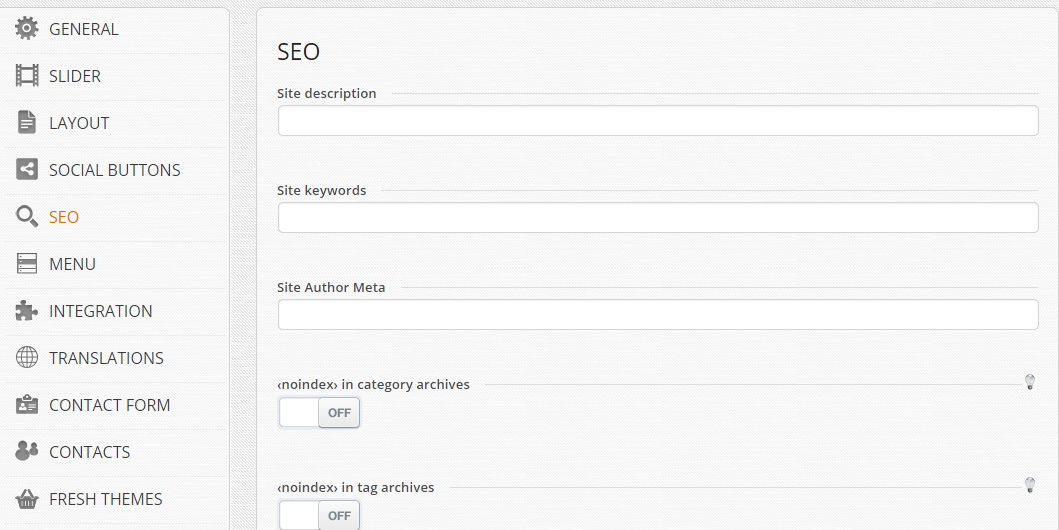Click hint bulb for tag archives noindex

coord(1030,485)
